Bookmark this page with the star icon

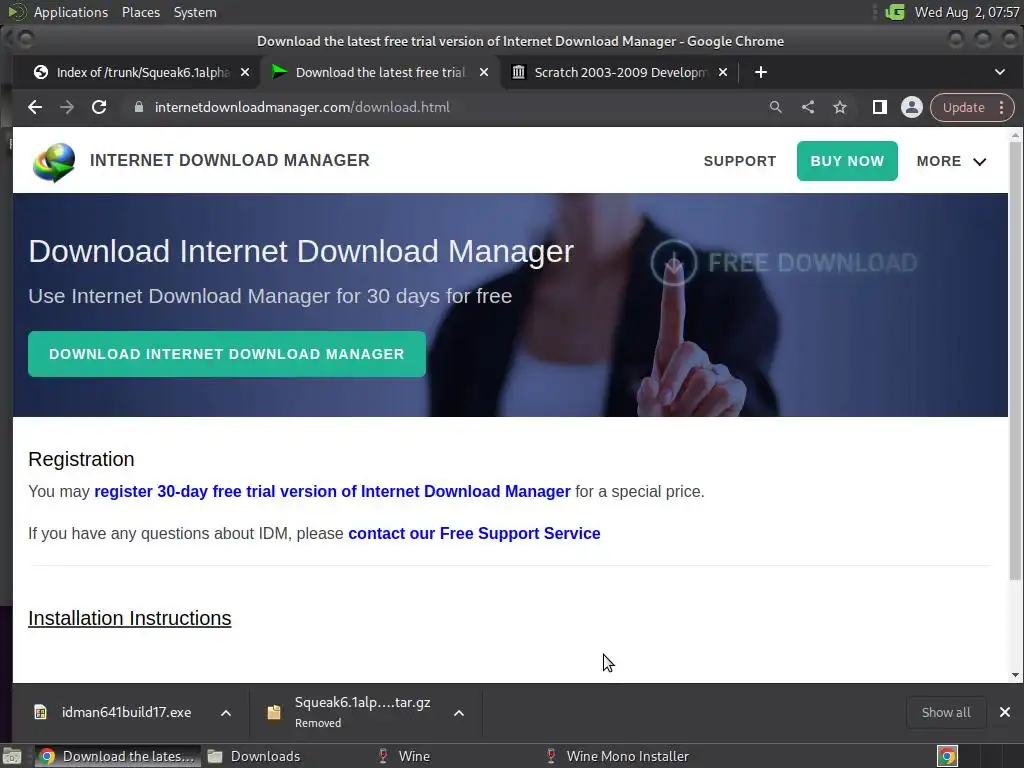tap(840, 107)
